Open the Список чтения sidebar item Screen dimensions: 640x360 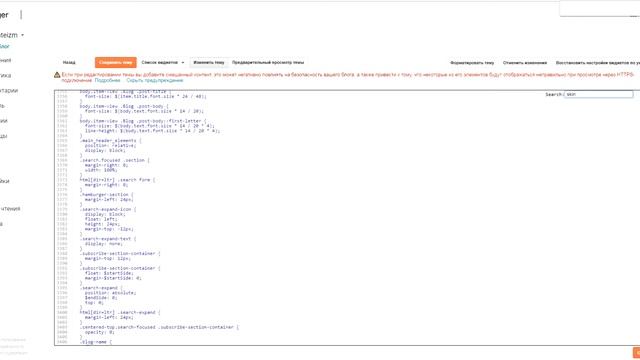(10, 209)
